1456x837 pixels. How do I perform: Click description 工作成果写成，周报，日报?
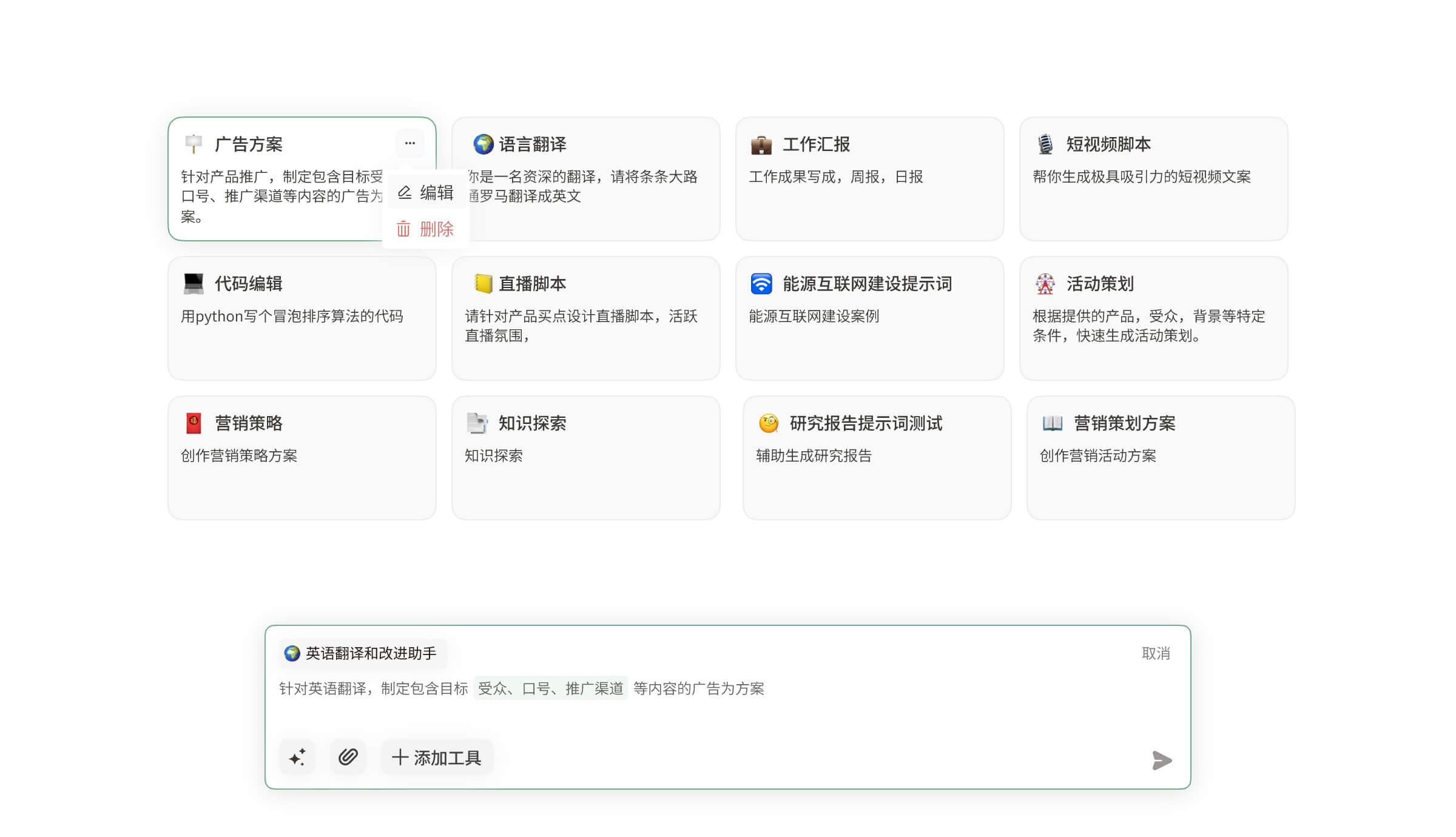coord(836,176)
